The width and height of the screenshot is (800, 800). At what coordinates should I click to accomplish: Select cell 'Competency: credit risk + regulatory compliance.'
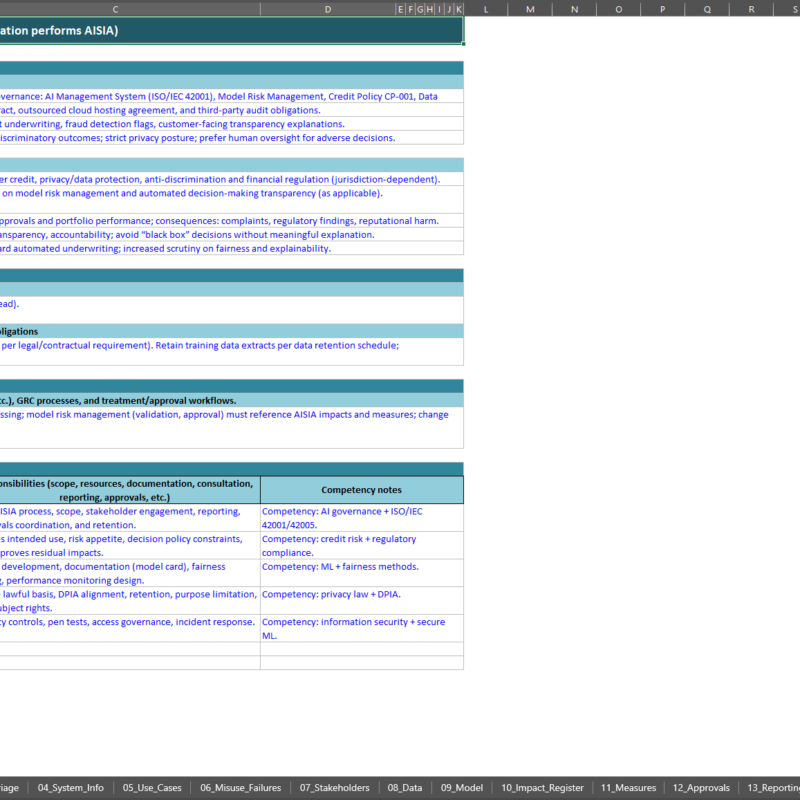[x=362, y=545]
